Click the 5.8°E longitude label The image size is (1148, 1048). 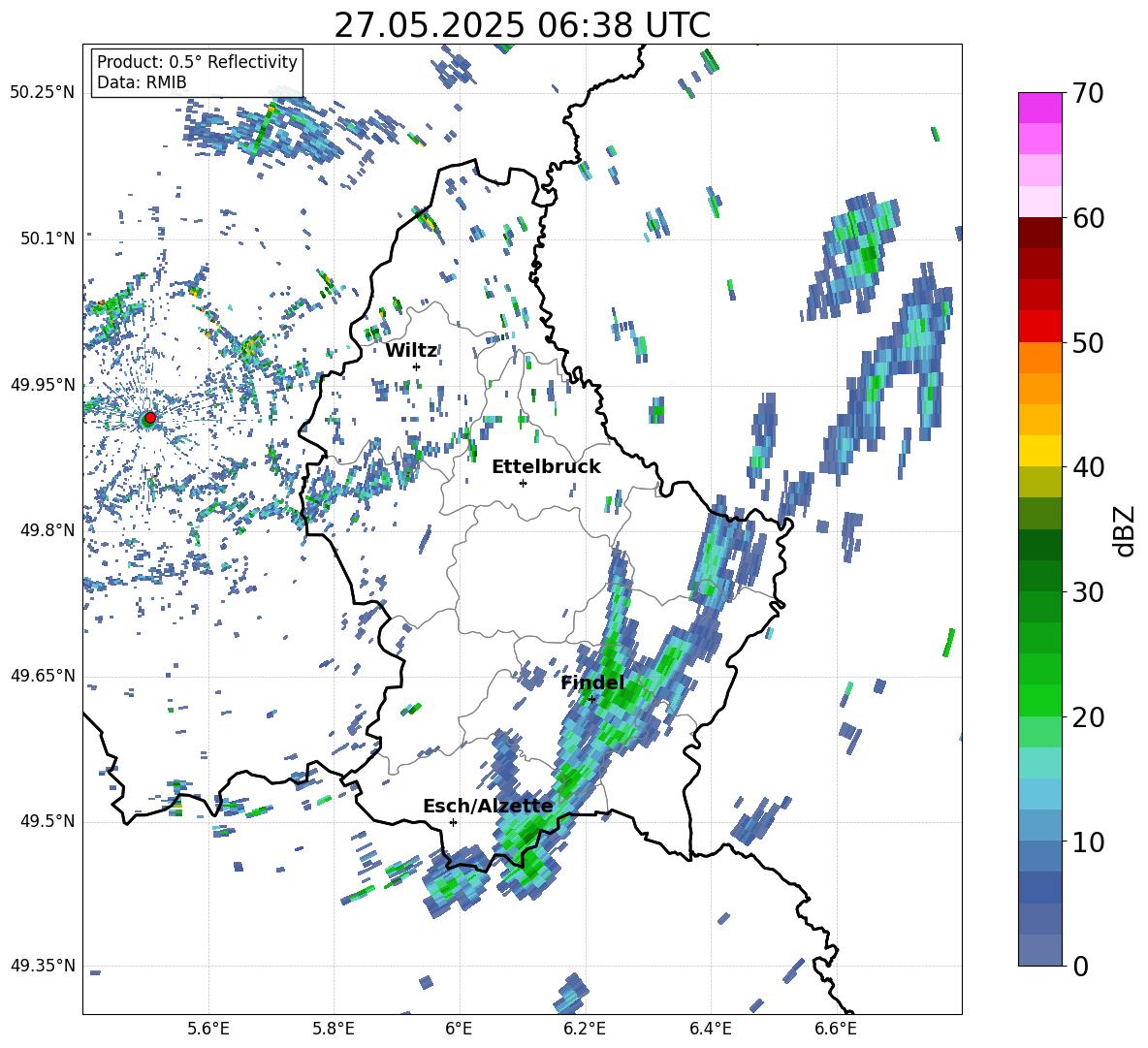pyautogui.click(x=335, y=1029)
